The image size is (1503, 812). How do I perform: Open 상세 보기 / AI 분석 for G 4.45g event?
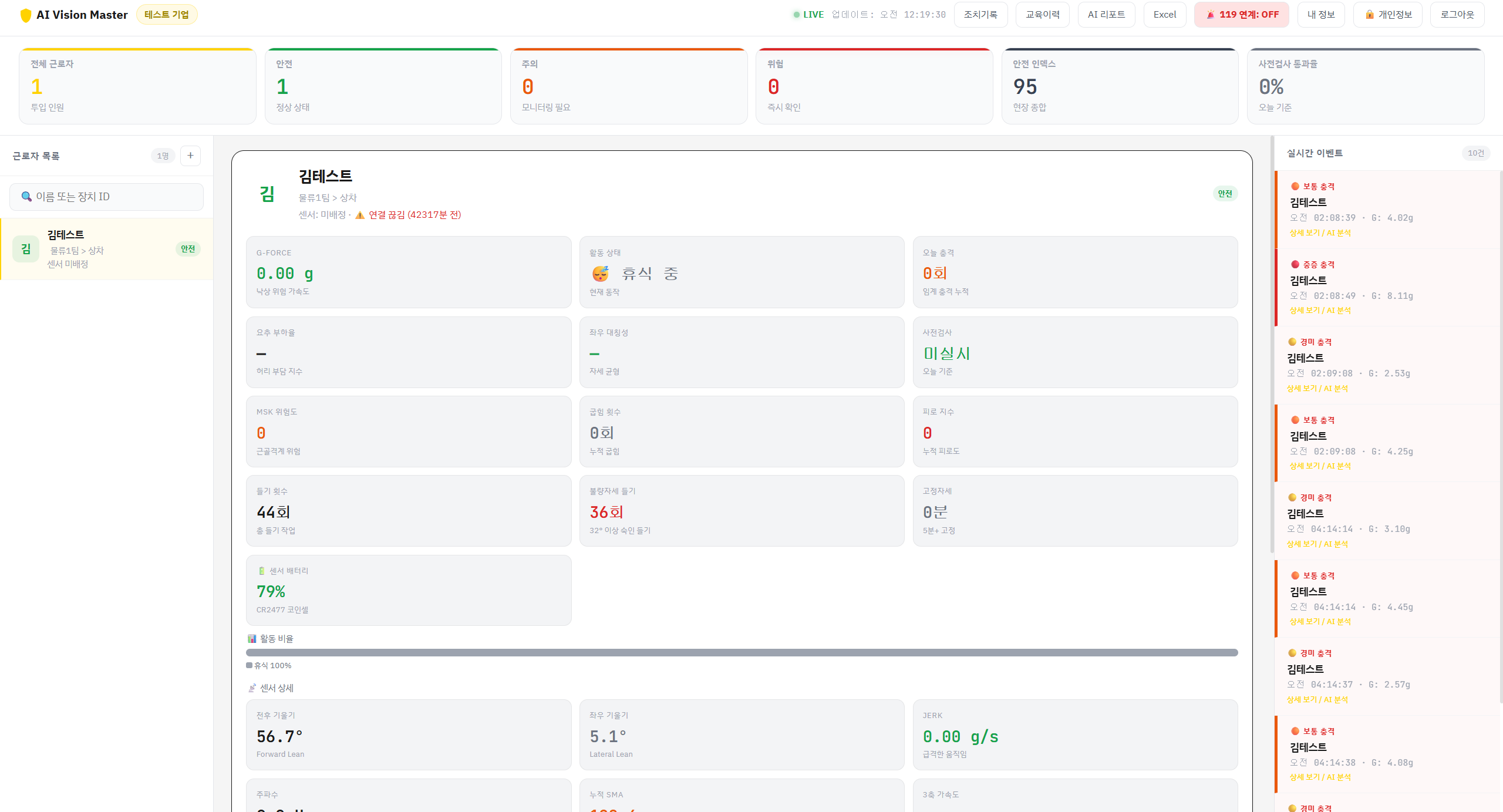pyautogui.click(x=1320, y=622)
